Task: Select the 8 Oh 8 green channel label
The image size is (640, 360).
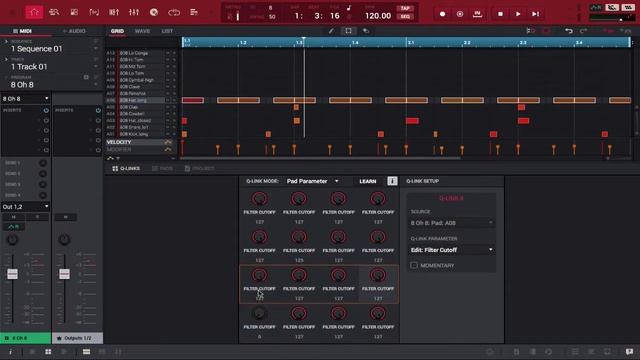Action: [x=25, y=338]
